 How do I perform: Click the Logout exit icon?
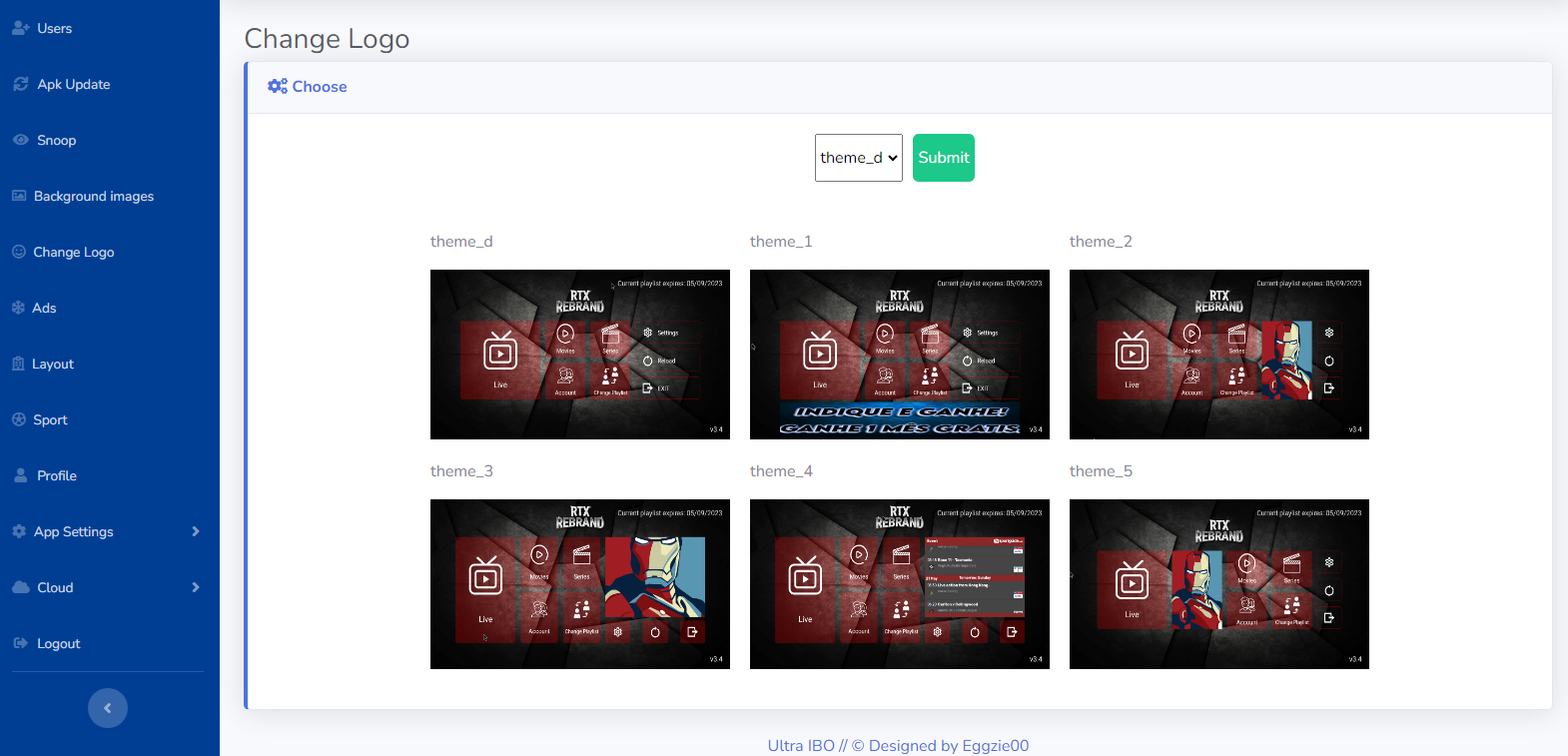20,643
